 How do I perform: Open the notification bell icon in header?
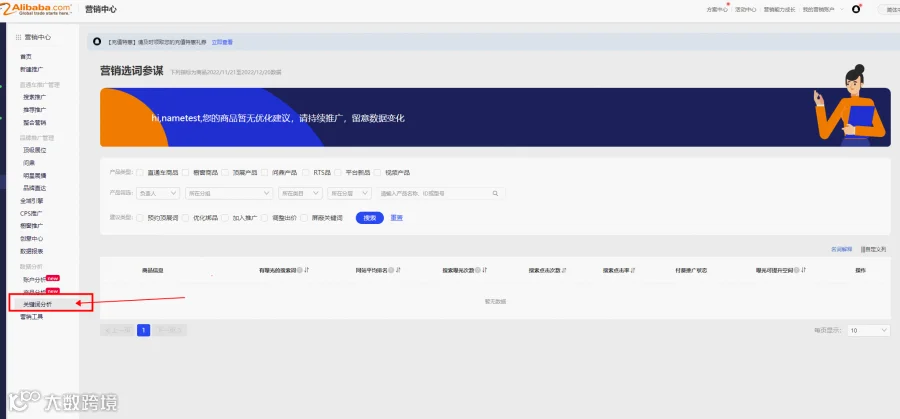pos(856,9)
